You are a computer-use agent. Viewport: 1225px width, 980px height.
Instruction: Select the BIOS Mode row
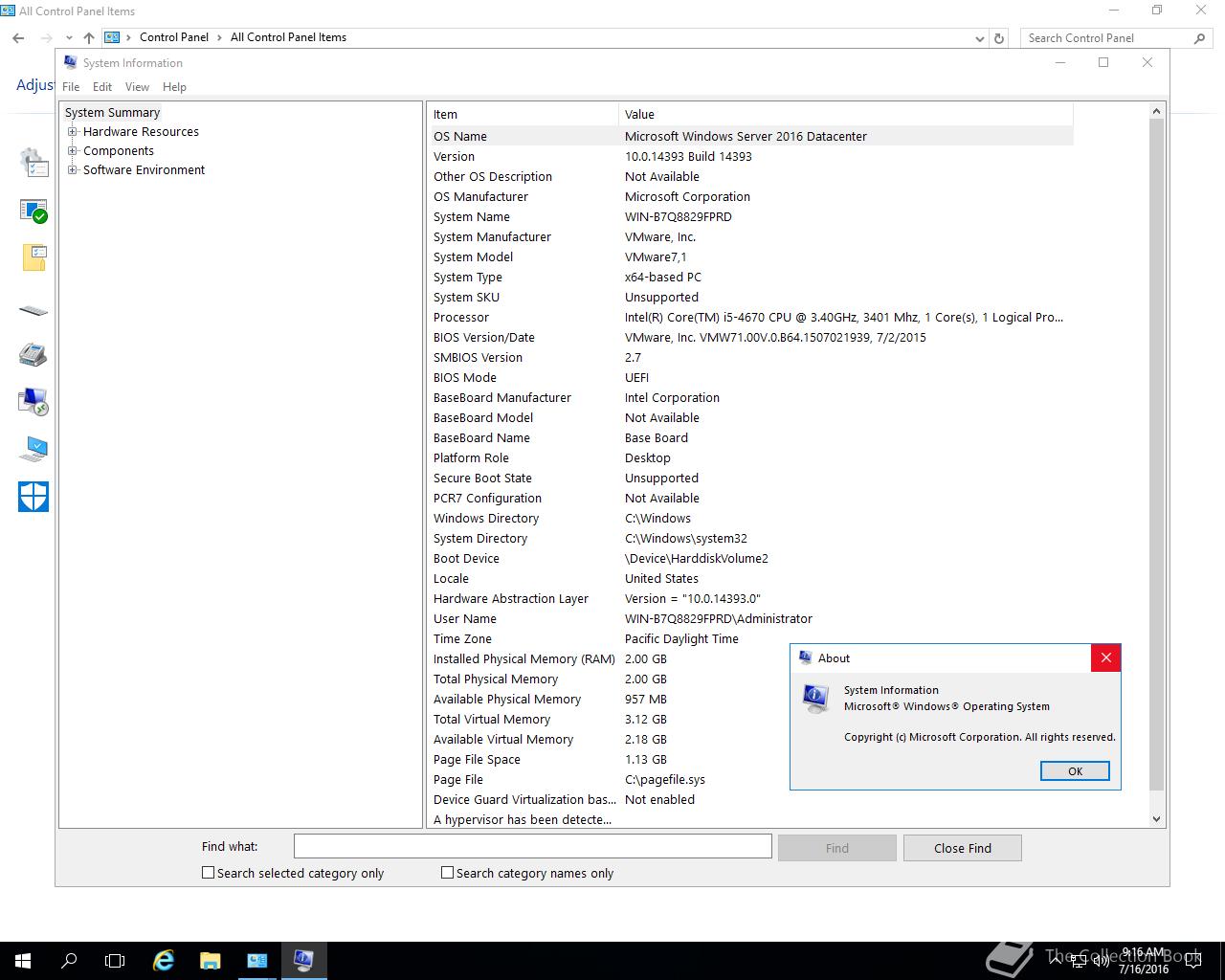(750, 377)
